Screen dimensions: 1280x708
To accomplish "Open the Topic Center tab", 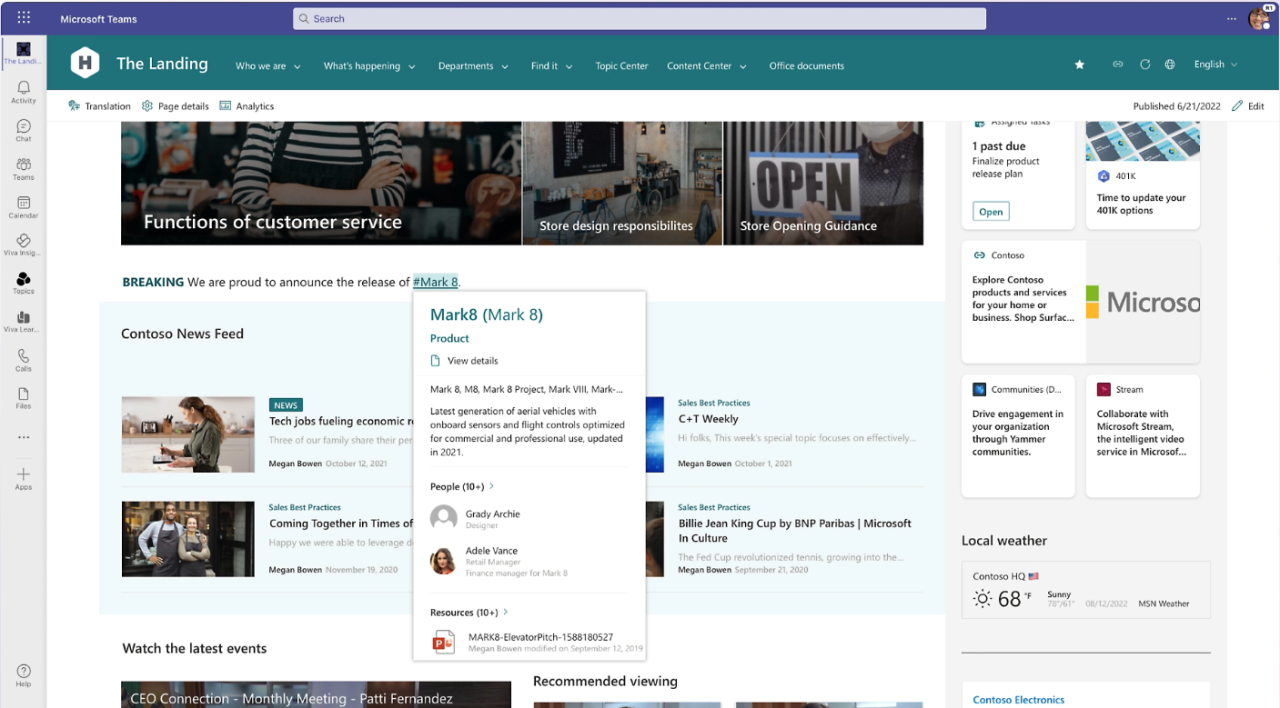I will (621, 65).
